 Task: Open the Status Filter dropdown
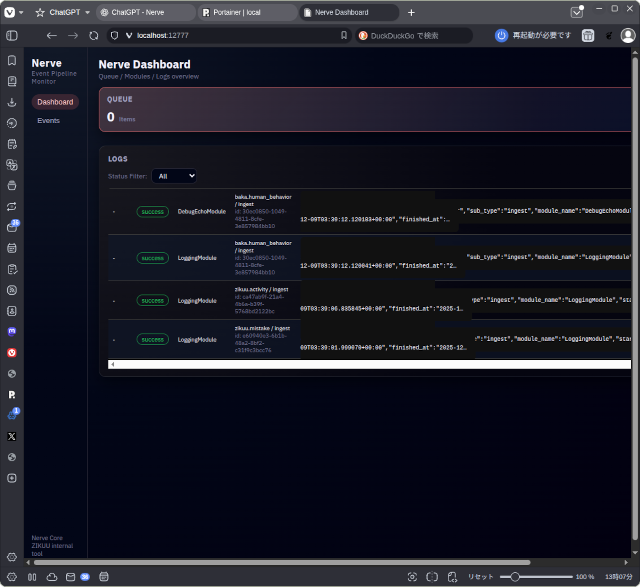(x=176, y=176)
